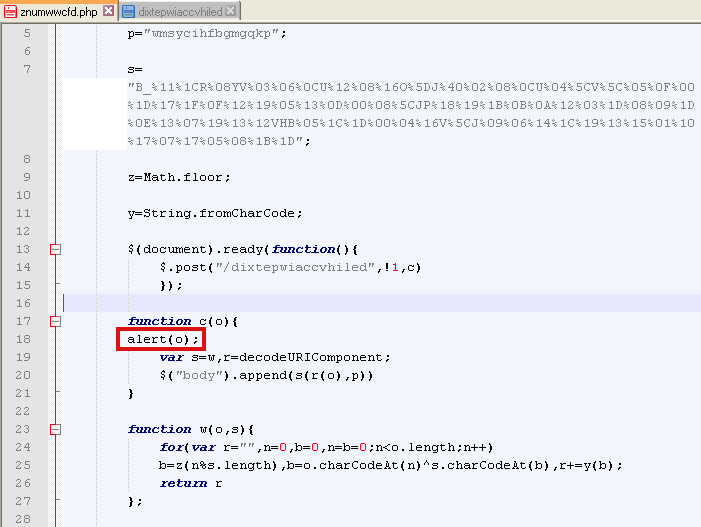Screen dimensions: 701x527
Task: Switch to the znumwwcfd.php tab
Action: (59, 11)
